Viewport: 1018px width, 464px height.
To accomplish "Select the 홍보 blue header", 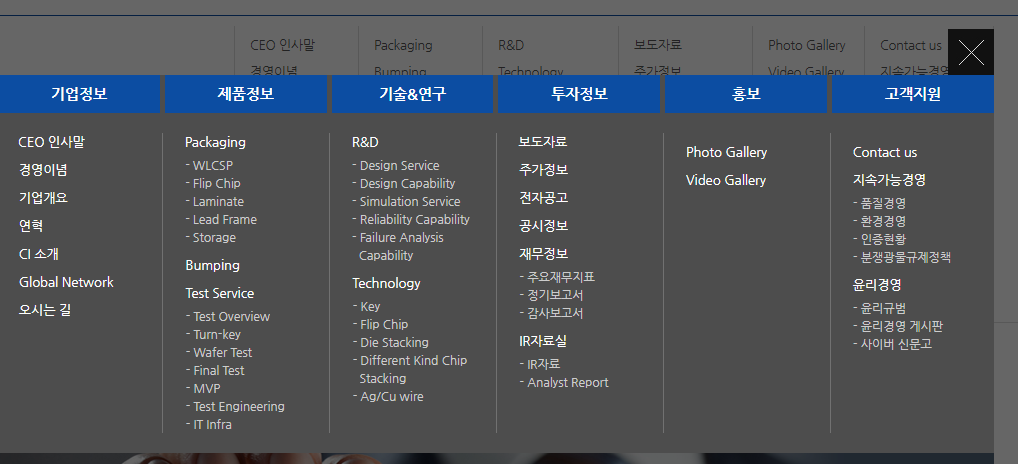I will coord(746,94).
